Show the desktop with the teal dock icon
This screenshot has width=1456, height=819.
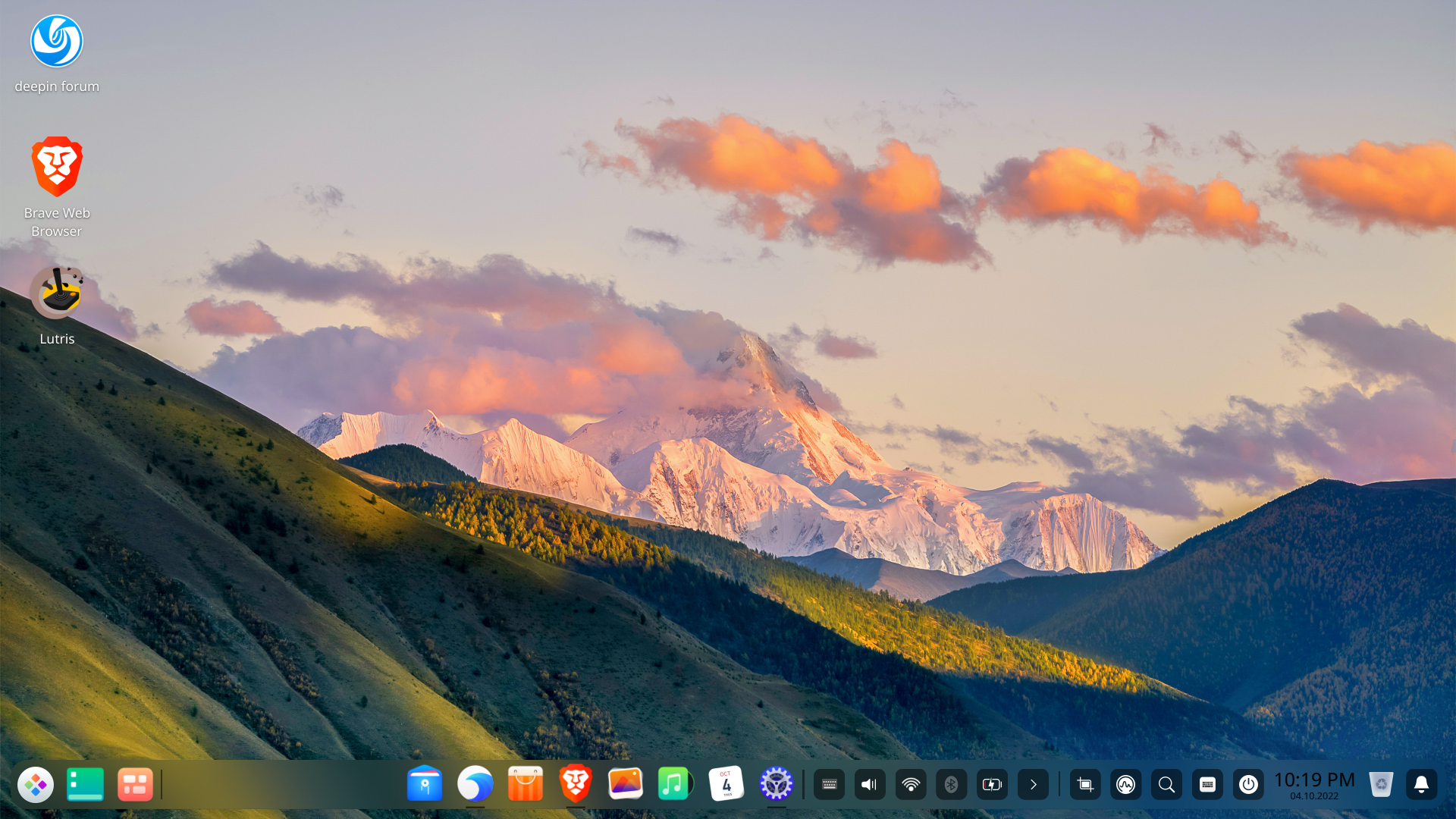pos(85,785)
